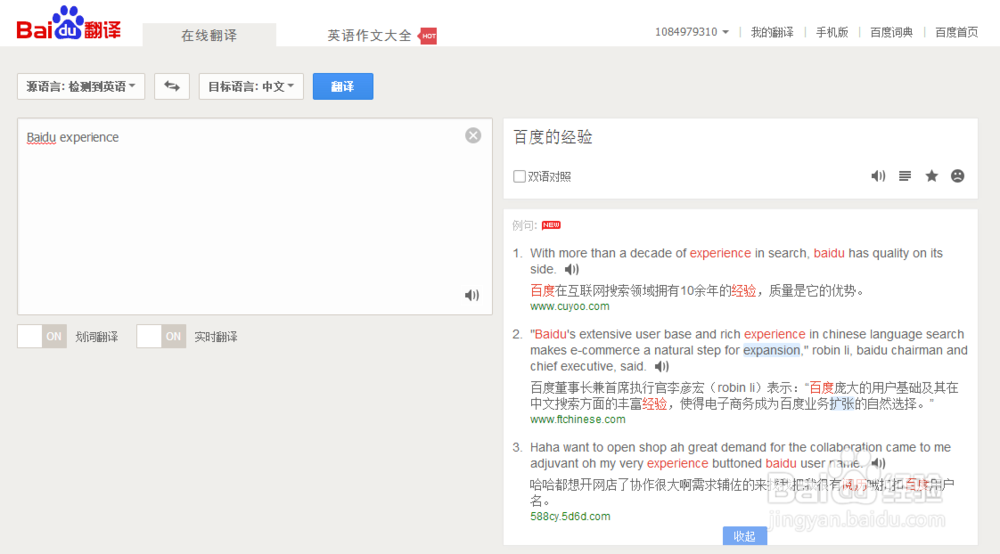1000x554 pixels.
Task: Play audio of translated result
Action: [878, 176]
